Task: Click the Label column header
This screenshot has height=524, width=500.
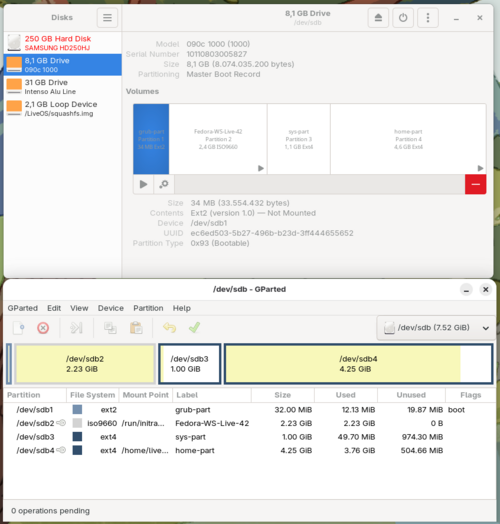Action: [212, 395]
